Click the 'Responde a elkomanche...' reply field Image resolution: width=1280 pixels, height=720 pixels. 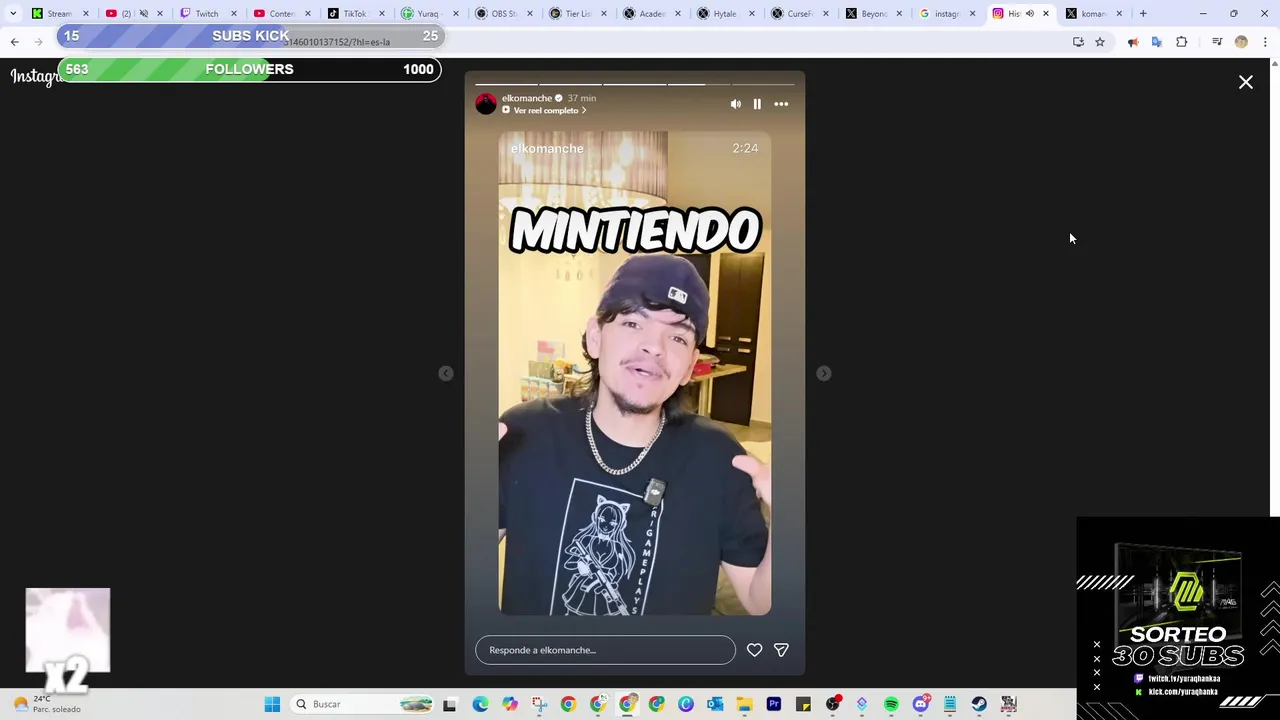[x=605, y=650]
